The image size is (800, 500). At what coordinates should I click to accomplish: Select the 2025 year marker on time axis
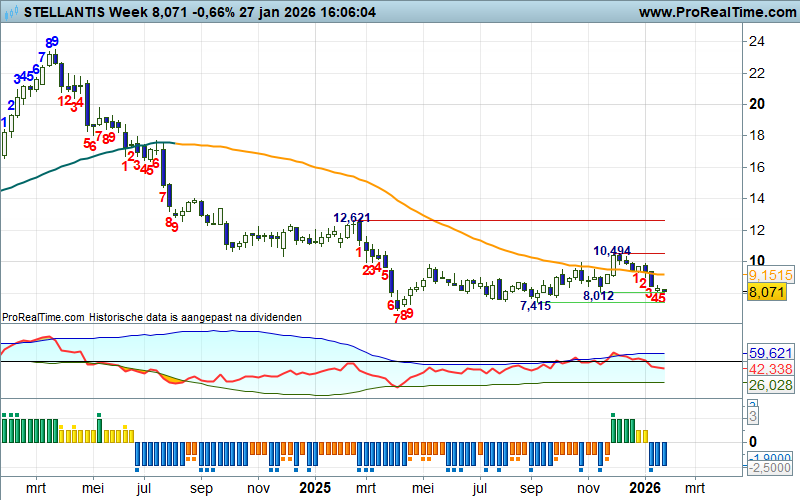[x=315, y=488]
